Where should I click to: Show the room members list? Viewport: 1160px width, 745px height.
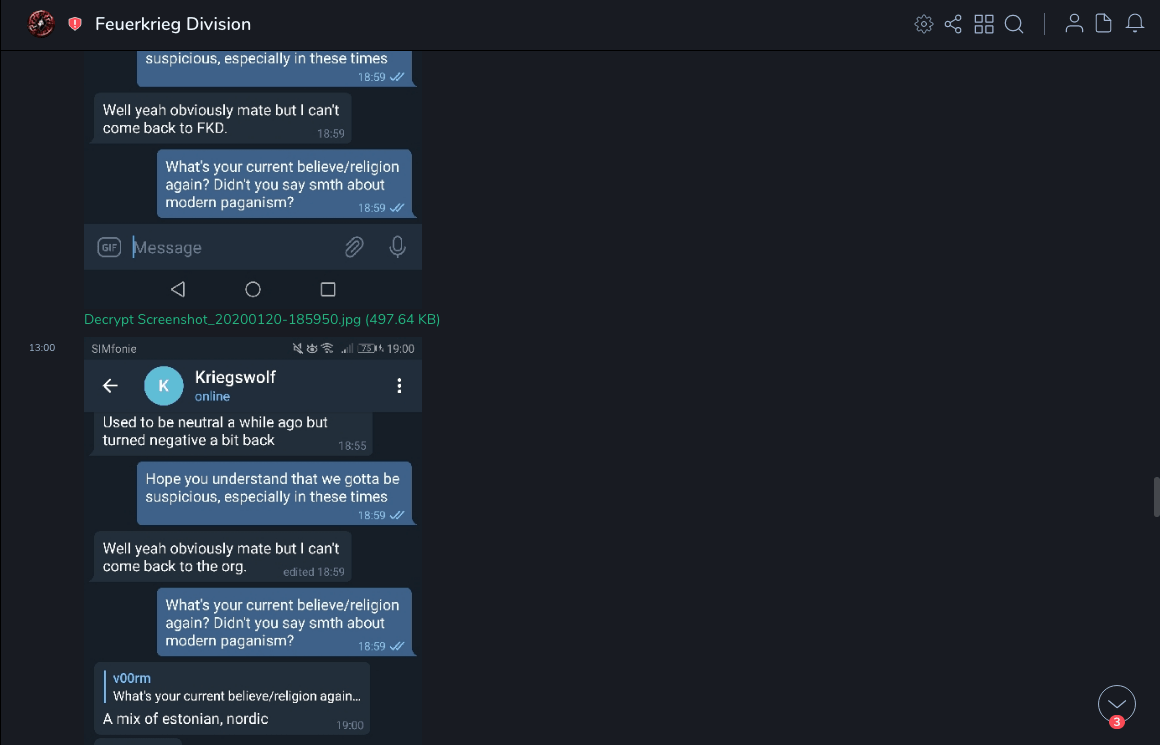(1074, 24)
